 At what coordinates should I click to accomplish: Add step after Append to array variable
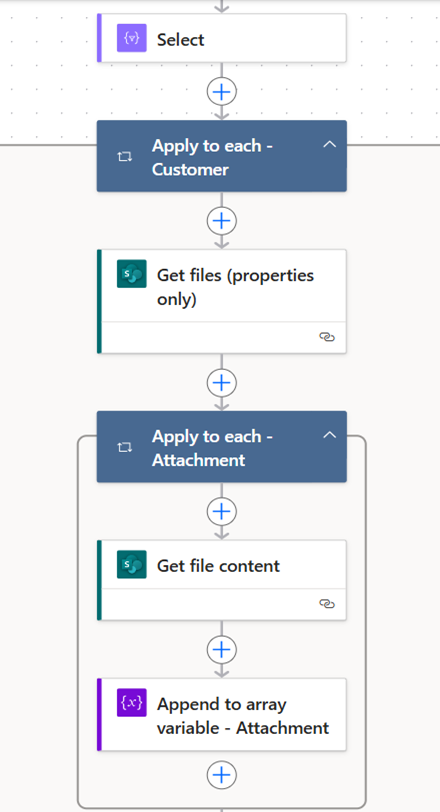click(x=222, y=775)
